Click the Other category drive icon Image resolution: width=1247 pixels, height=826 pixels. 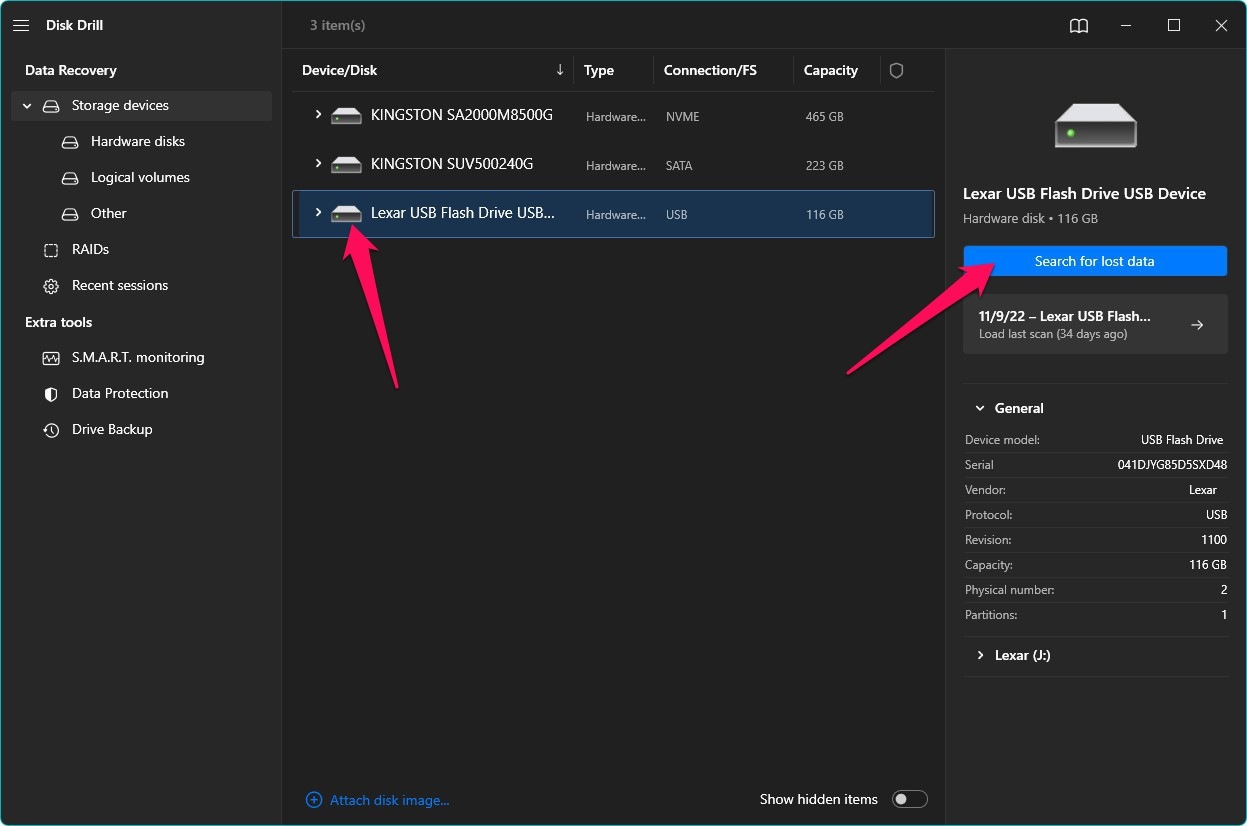70,214
